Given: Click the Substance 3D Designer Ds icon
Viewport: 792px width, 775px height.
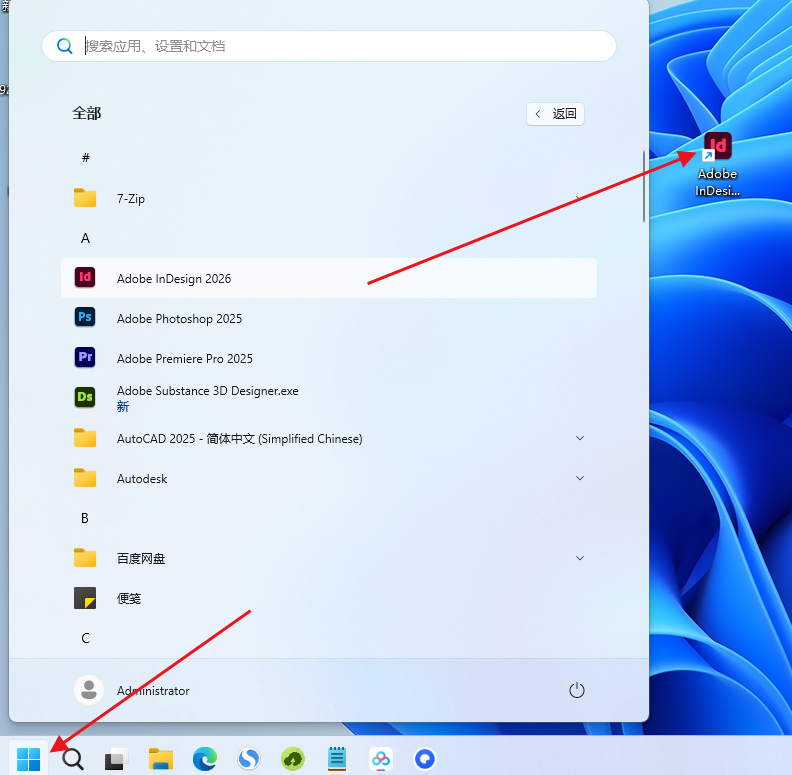Looking at the screenshot, I should point(85,397).
